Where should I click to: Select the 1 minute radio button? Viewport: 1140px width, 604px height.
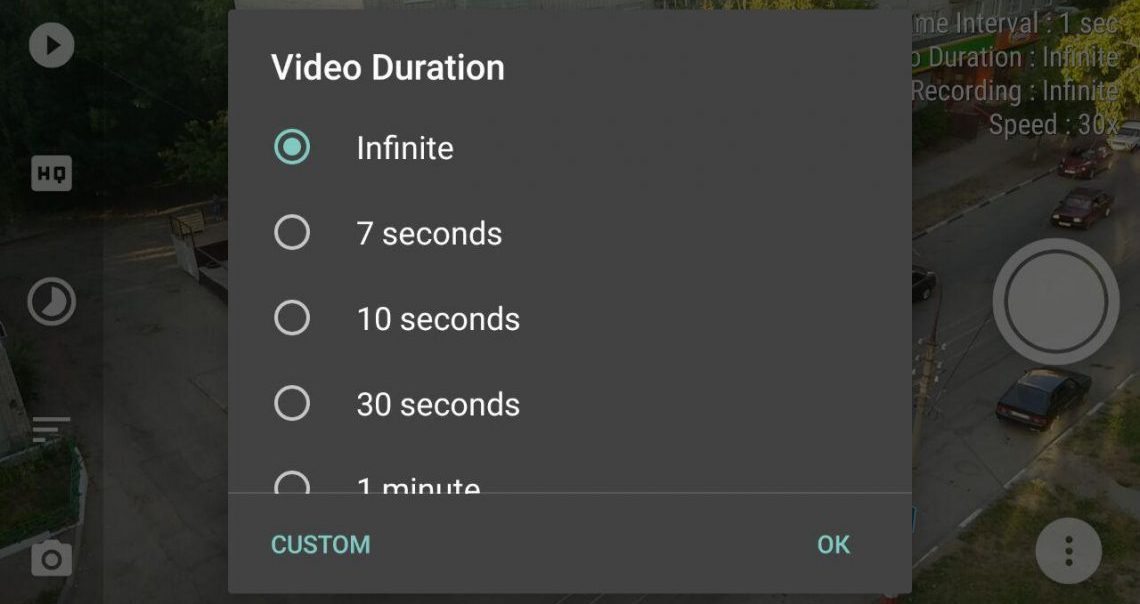pos(292,485)
